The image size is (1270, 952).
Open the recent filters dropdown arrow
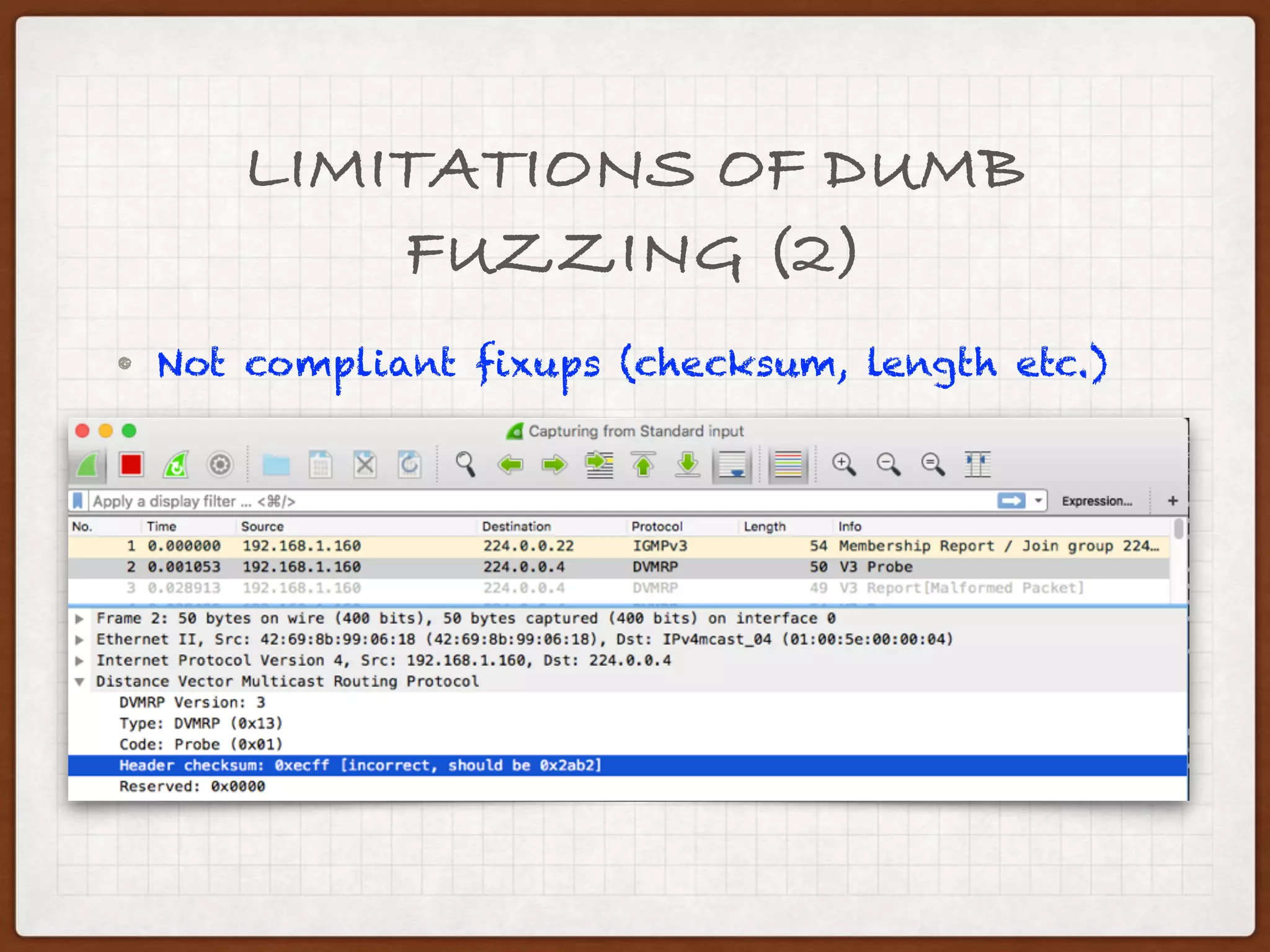1038,501
